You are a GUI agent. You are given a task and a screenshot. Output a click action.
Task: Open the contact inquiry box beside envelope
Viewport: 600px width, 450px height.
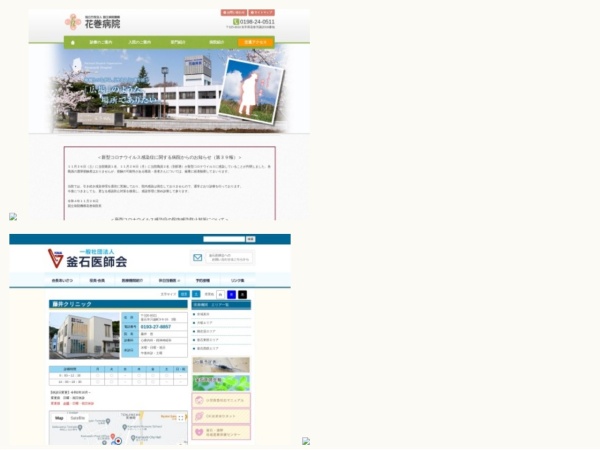(230, 258)
